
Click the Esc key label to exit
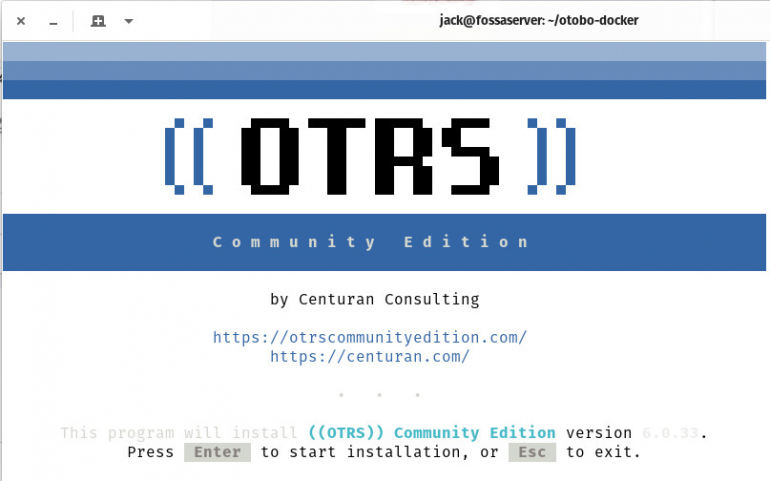coord(532,452)
